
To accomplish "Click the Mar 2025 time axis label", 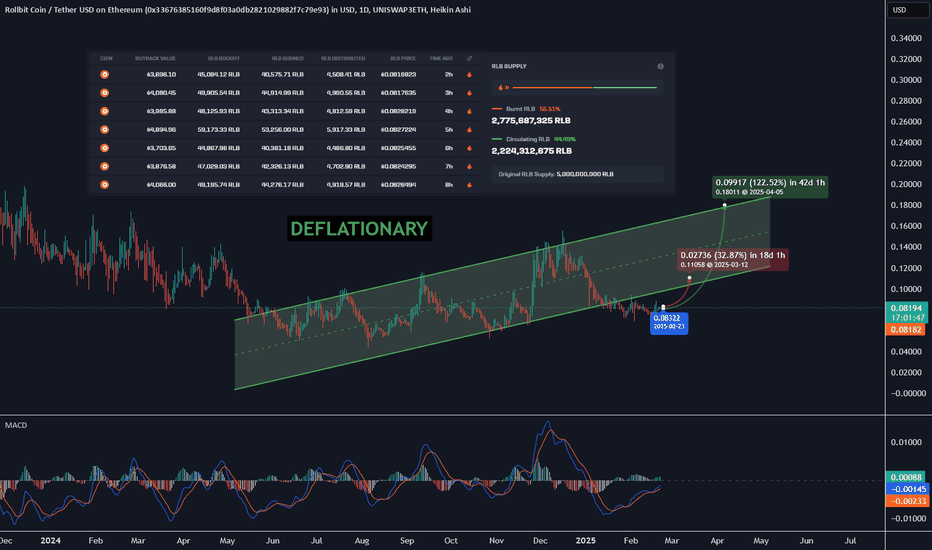I will pyautogui.click(x=672, y=540).
